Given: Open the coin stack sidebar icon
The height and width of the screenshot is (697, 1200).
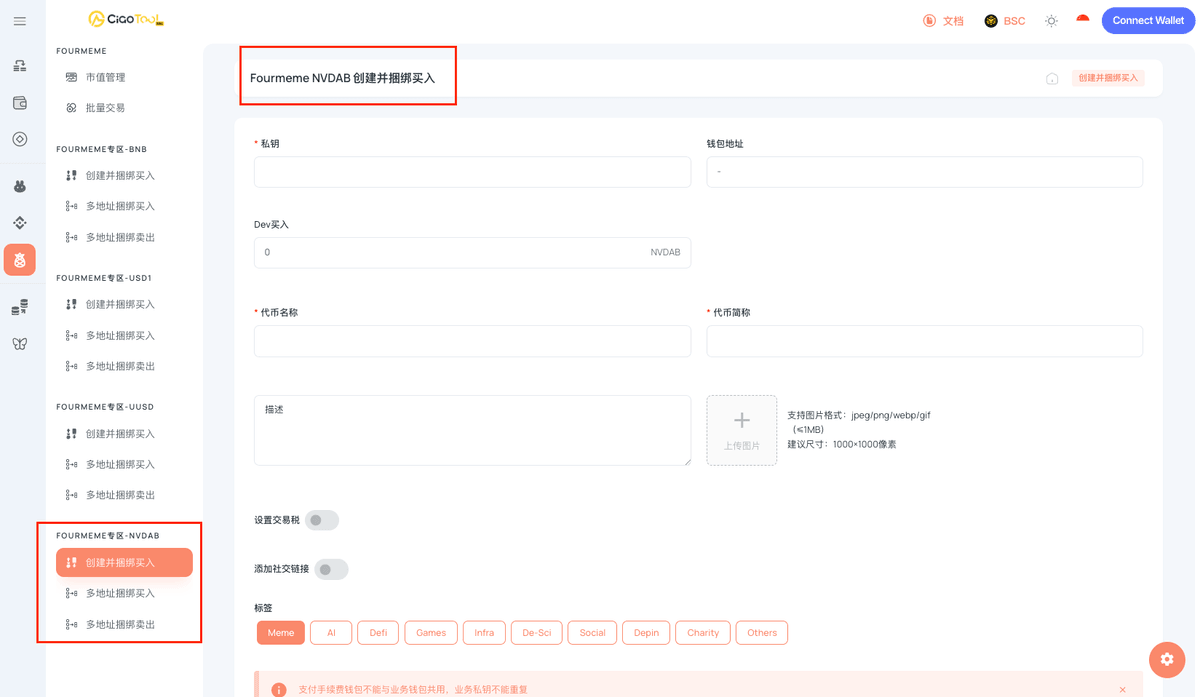Looking at the screenshot, I should (x=20, y=308).
